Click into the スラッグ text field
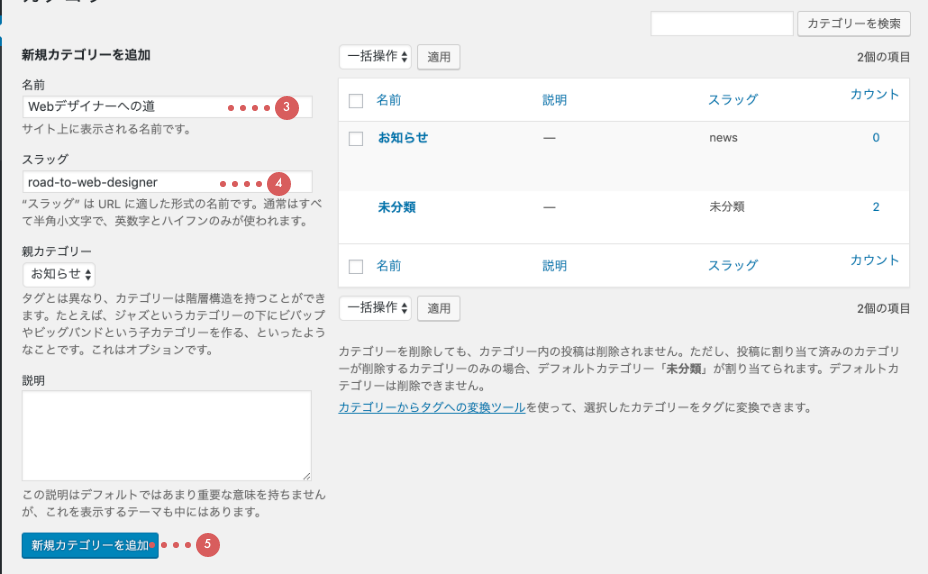This screenshot has width=928, height=574. point(120,183)
